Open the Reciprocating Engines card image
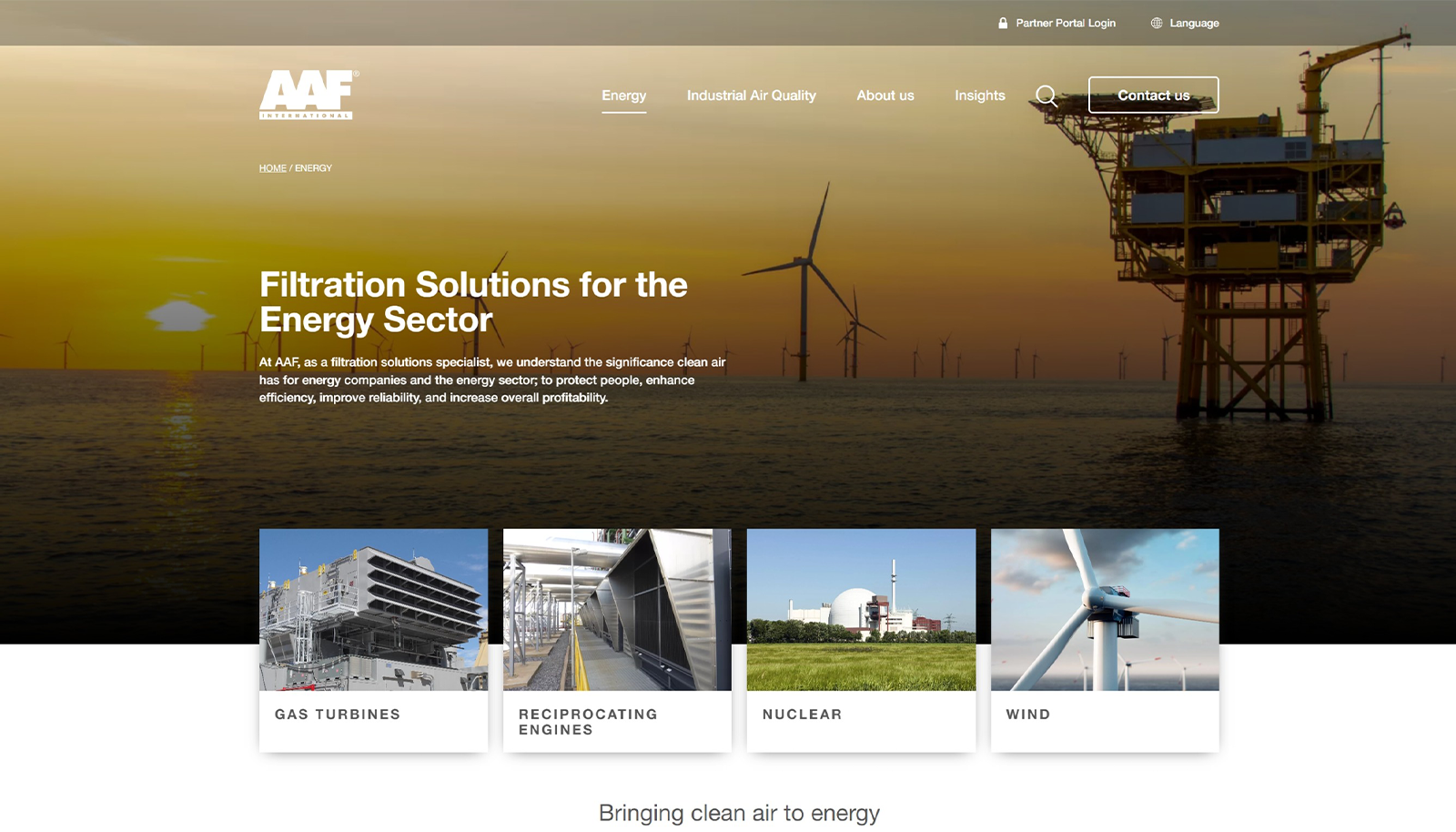 pyautogui.click(x=618, y=608)
